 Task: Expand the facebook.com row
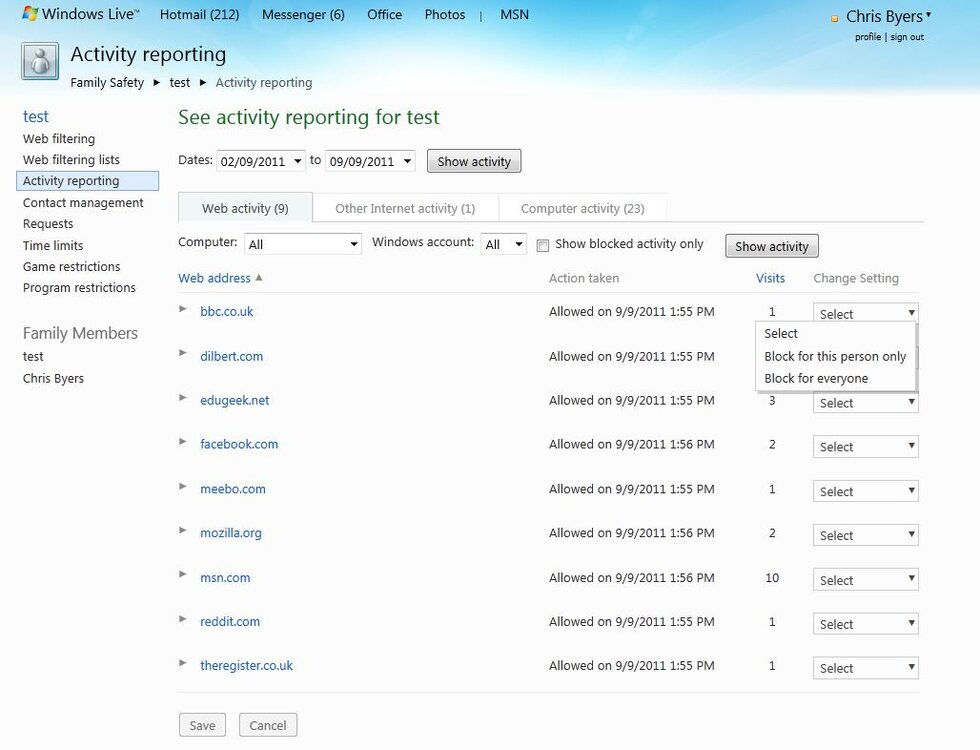pyautogui.click(x=182, y=442)
